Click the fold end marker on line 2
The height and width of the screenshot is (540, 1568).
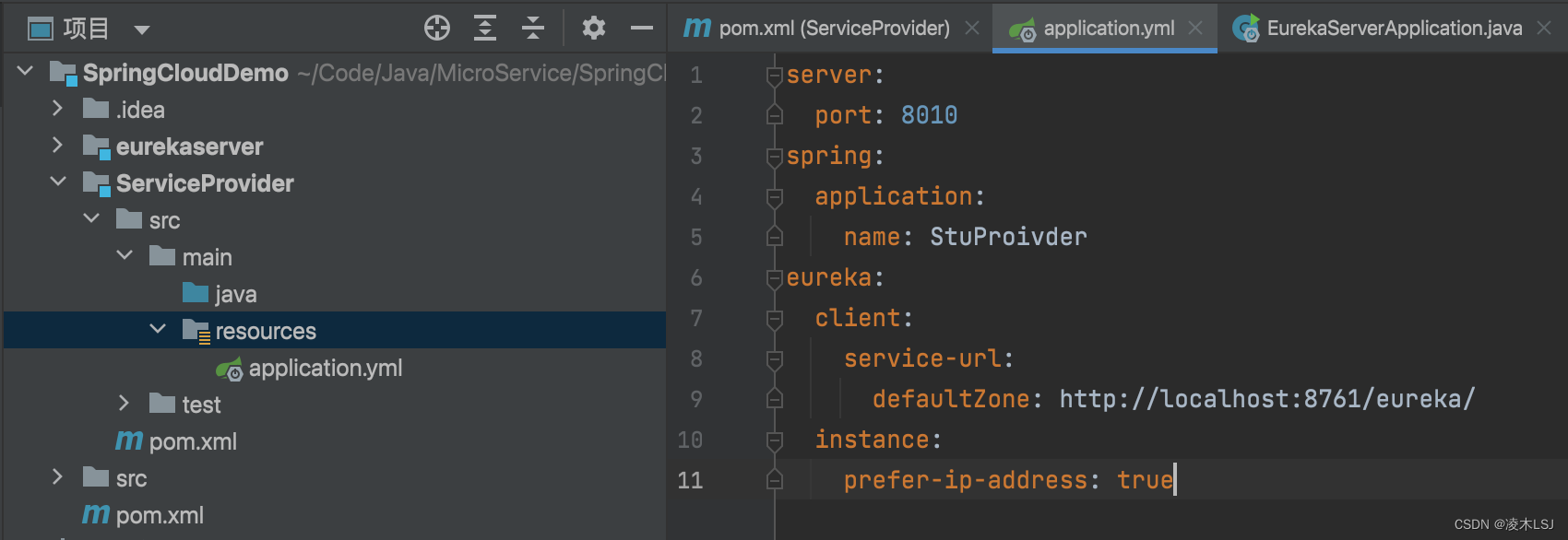(775, 115)
